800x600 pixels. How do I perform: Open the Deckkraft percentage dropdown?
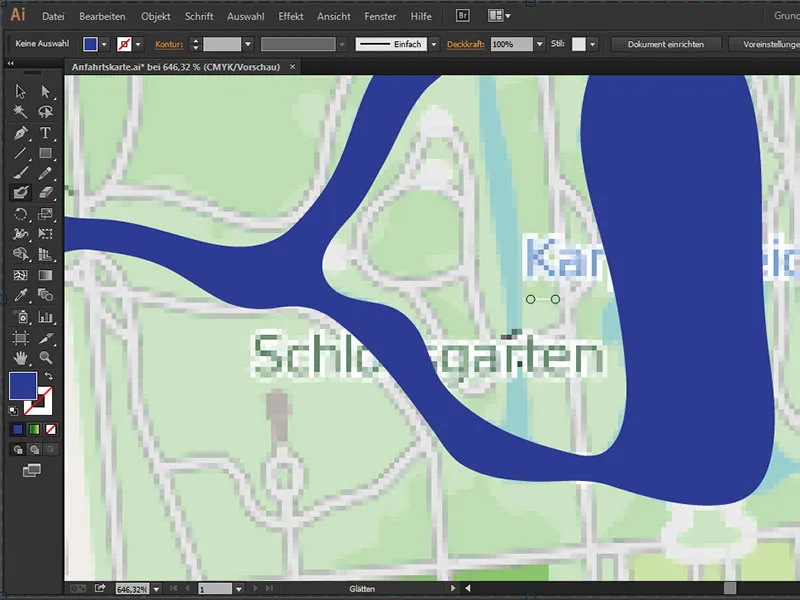tap(539, 44)
